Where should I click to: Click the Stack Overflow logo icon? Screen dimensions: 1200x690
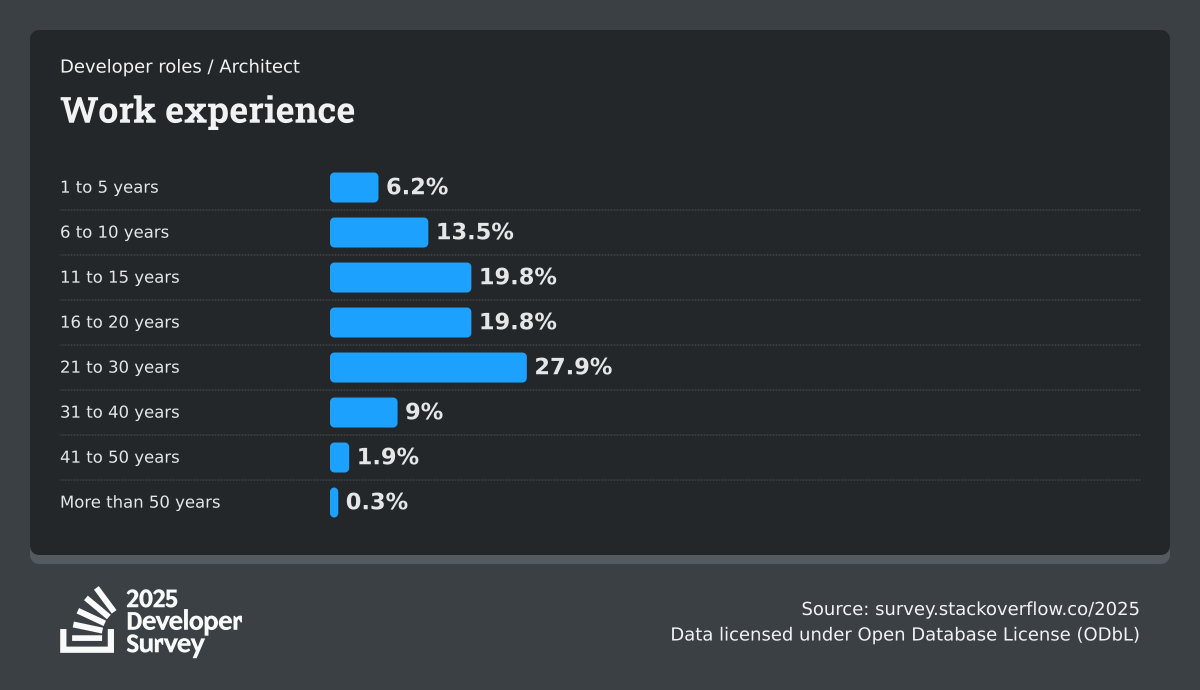pos(88,620)
